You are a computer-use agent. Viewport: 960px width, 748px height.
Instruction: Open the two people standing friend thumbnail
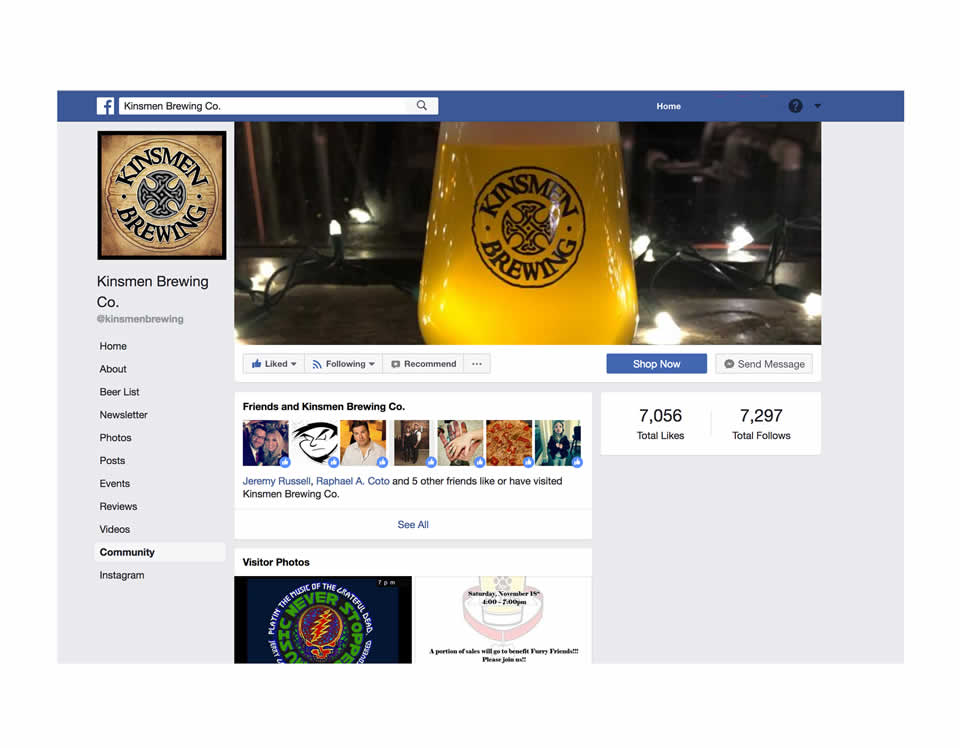tap(412, 443)
